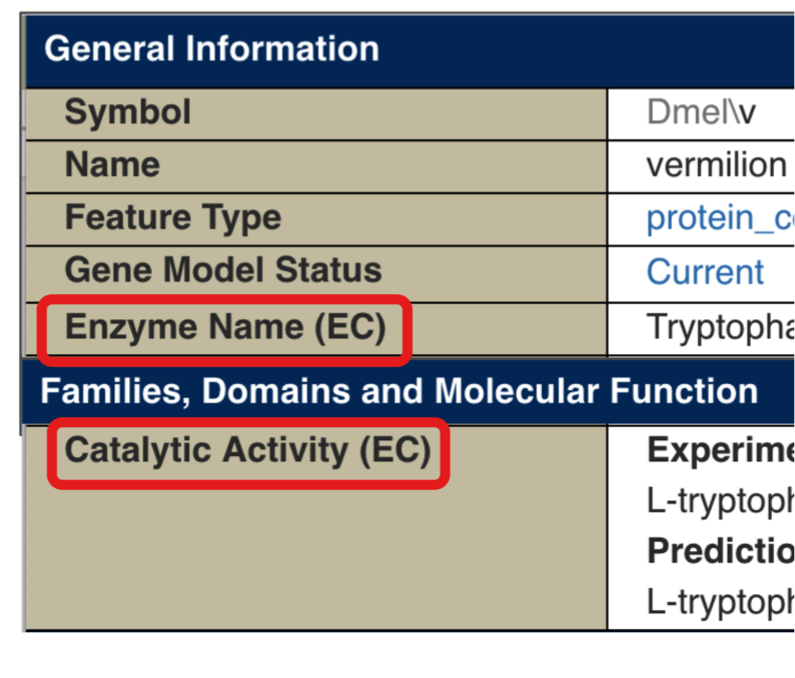Select the L-tryptoph text under Experime heading
The height and width of the screenshot is (678, 795).
pyautogui.click(x=720, y=502)
